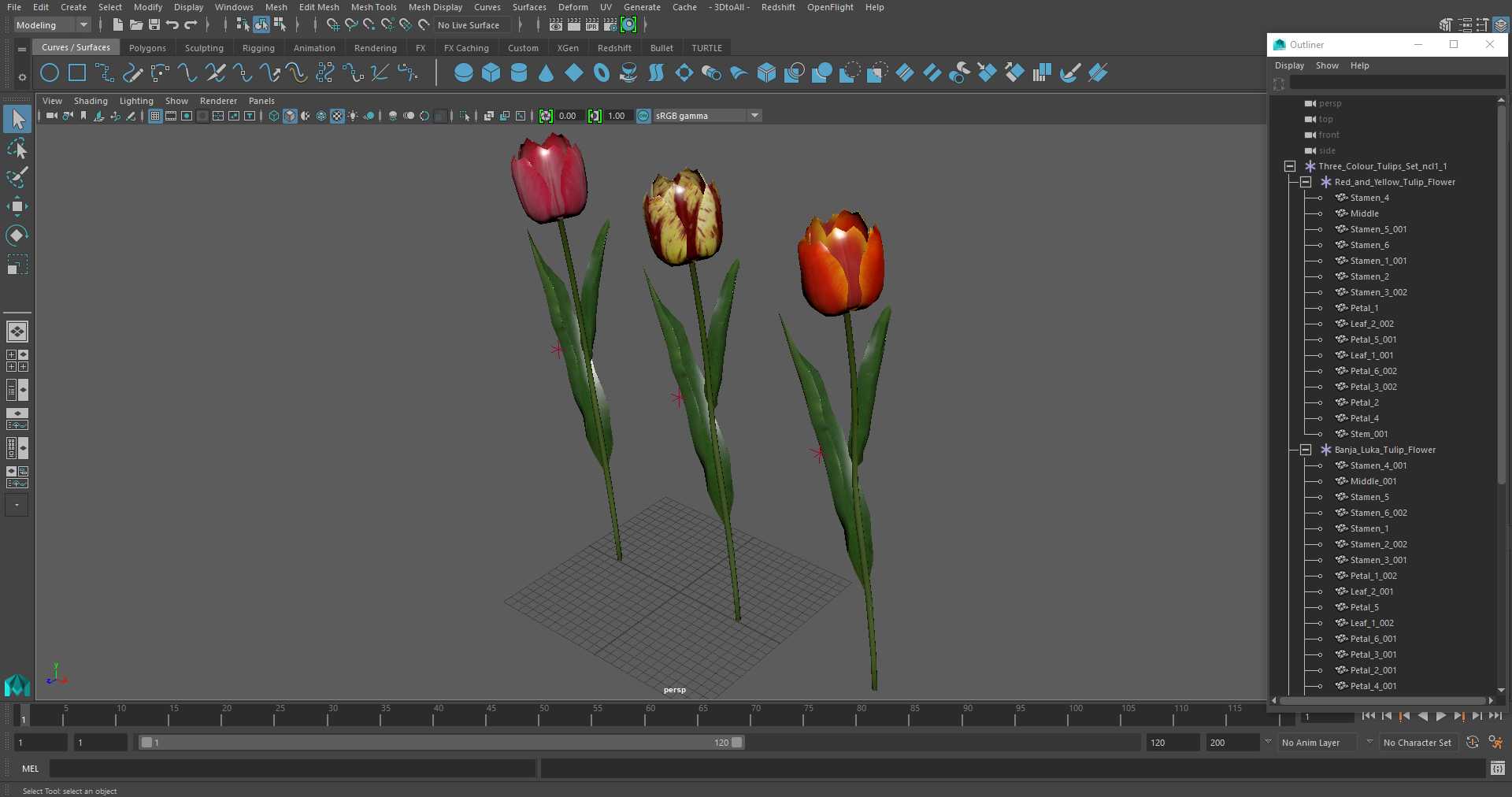Viewport: 1512px width, 797px height.
Task: Create a NURBS Cone from the shelf
Action: tap(547, 73)
